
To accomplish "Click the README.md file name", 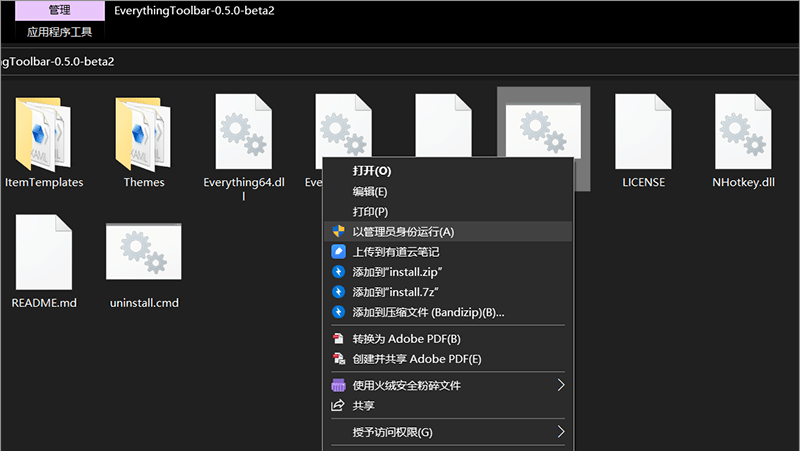I will [x=44, y=303].
